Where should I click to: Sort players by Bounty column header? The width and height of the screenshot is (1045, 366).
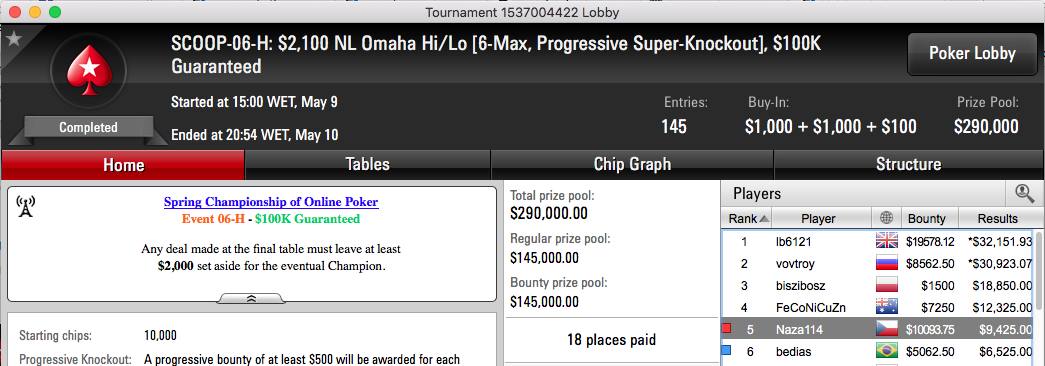(926, 219)
